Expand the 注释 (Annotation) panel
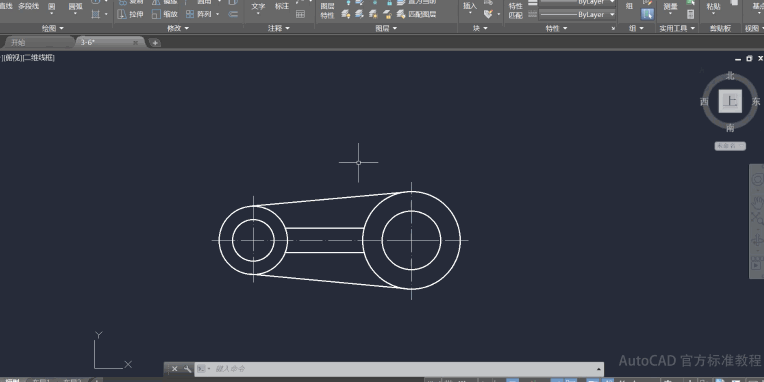Screen dimensions: 764x382 tap(279, 28)
